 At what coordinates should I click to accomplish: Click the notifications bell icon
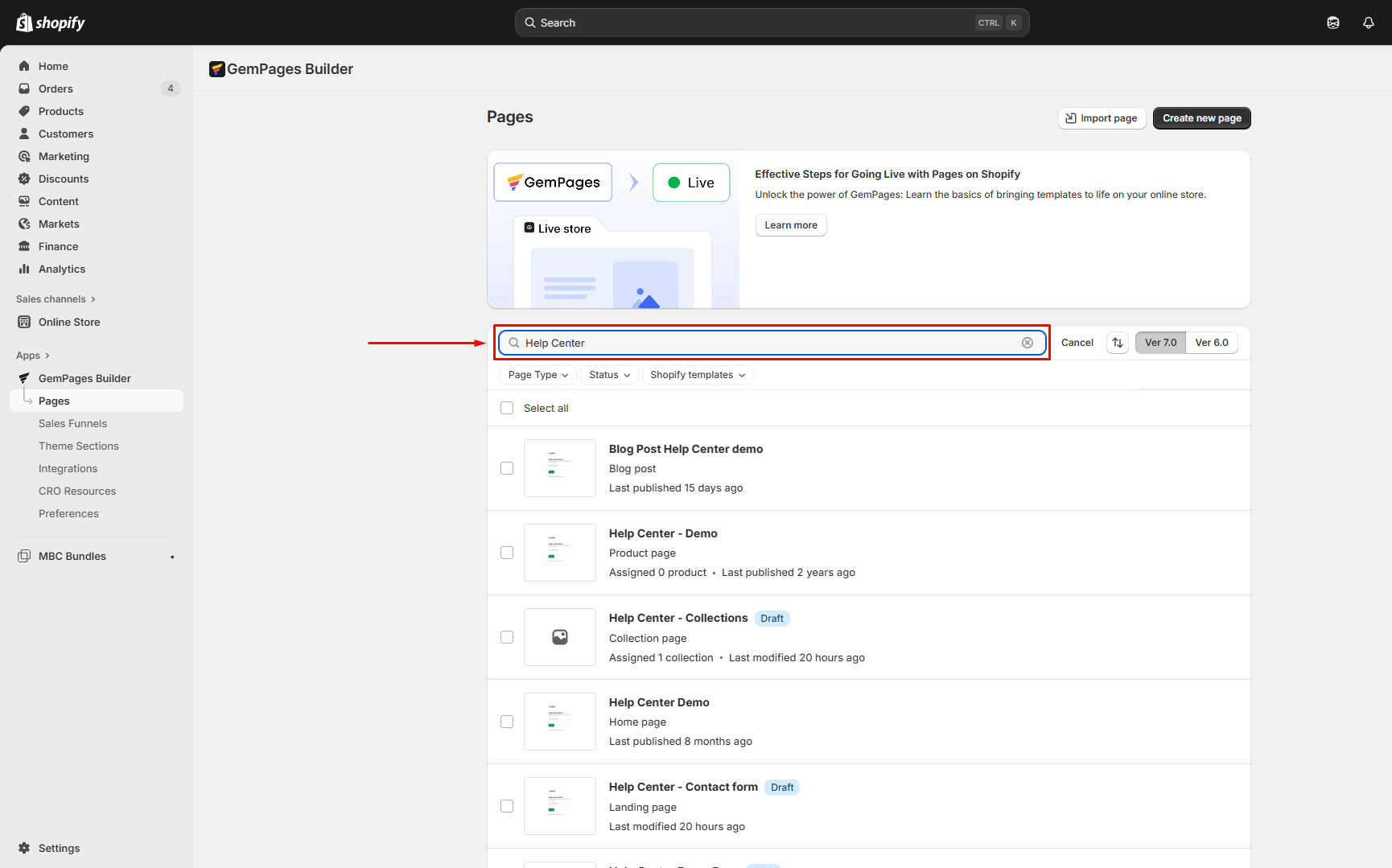[x=1368, y=23]
